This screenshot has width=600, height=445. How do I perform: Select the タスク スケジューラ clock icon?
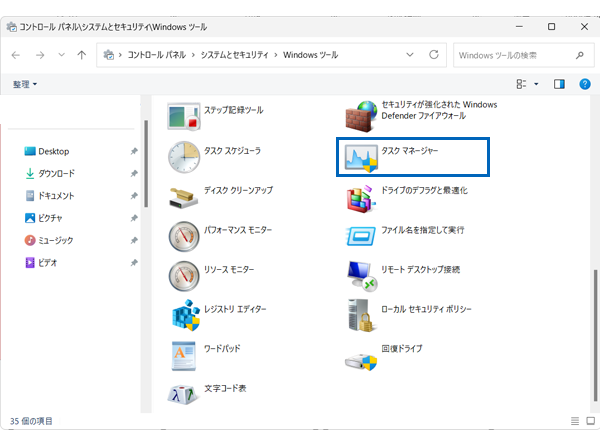click(184, 157)
